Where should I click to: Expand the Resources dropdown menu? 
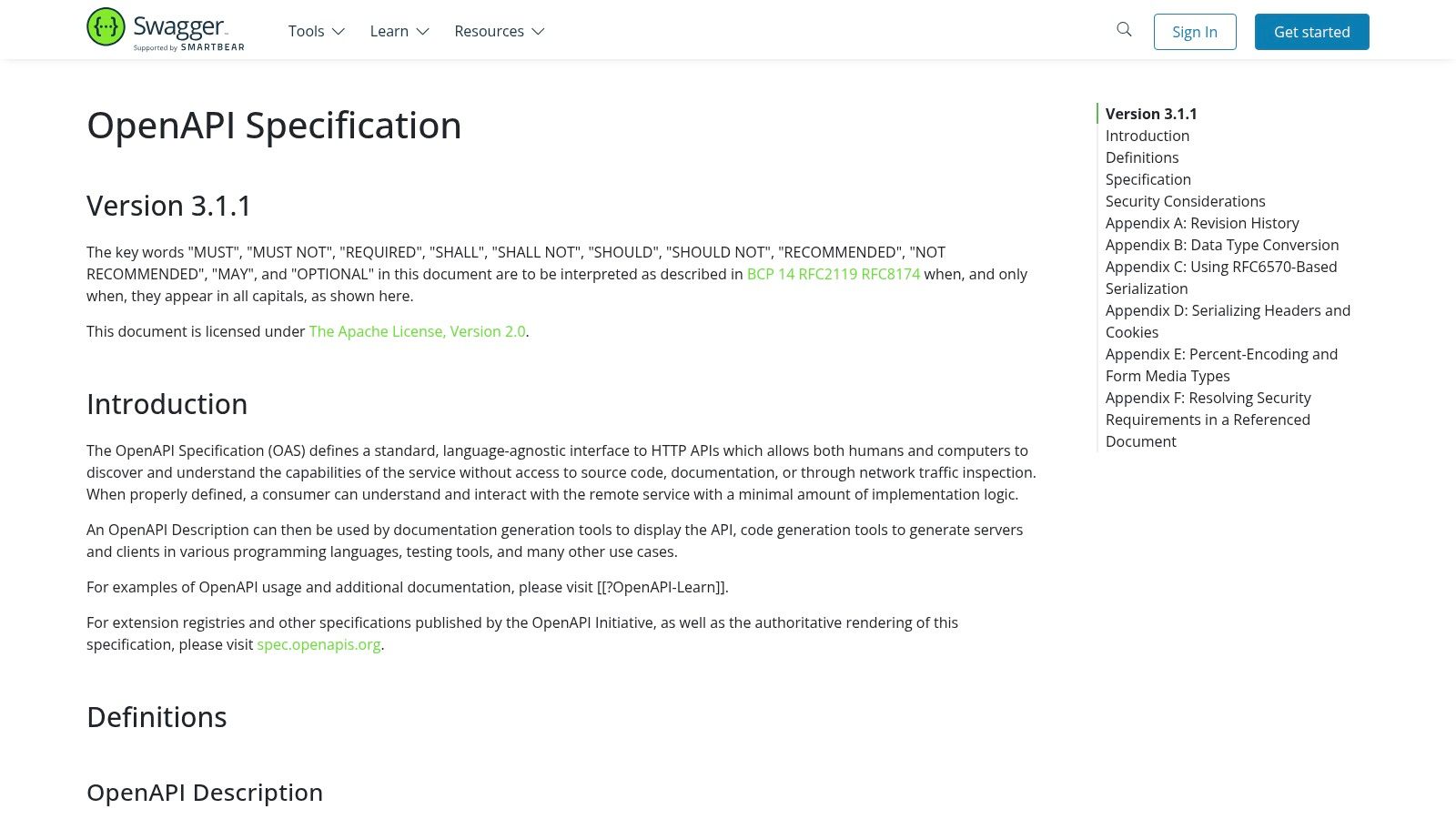(499, 31)
